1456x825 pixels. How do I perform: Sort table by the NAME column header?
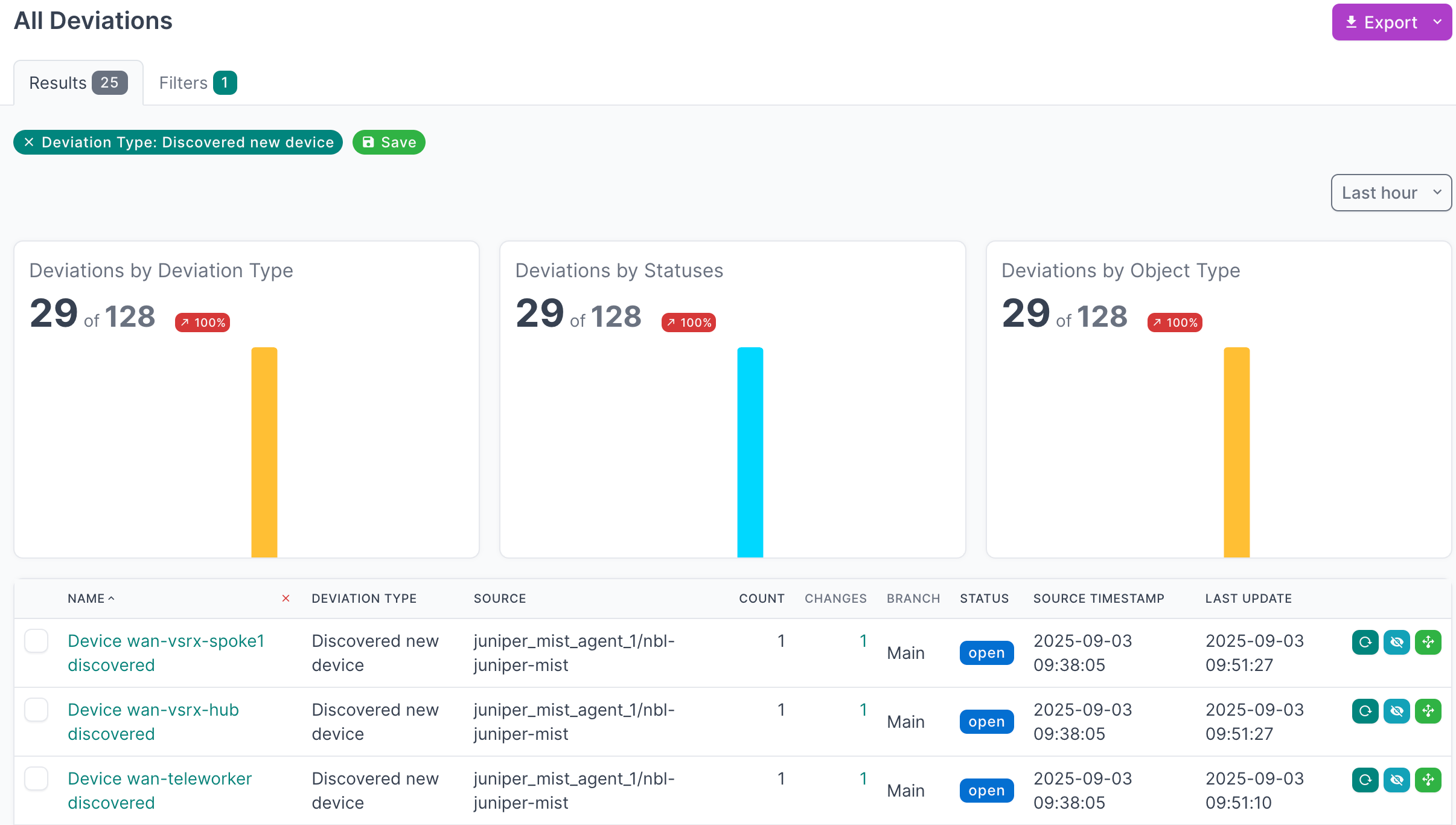coord(86,599)
